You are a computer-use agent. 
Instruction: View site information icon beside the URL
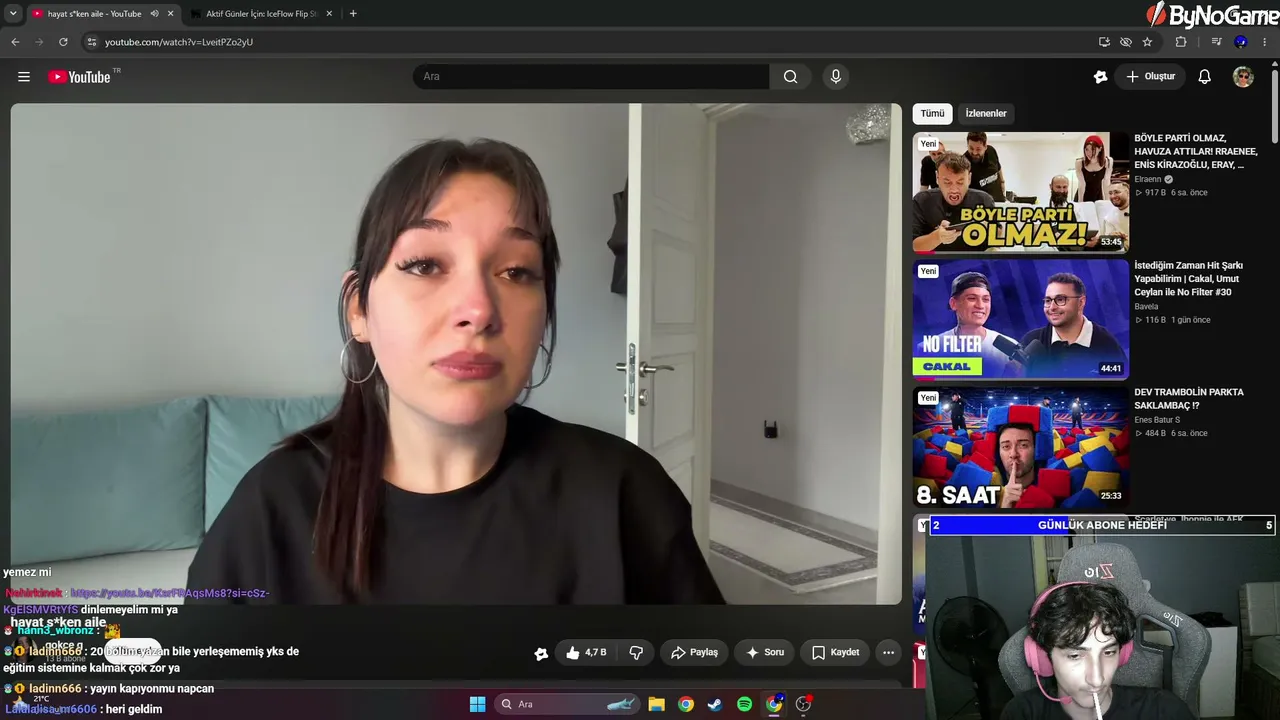tap(91, 42)
